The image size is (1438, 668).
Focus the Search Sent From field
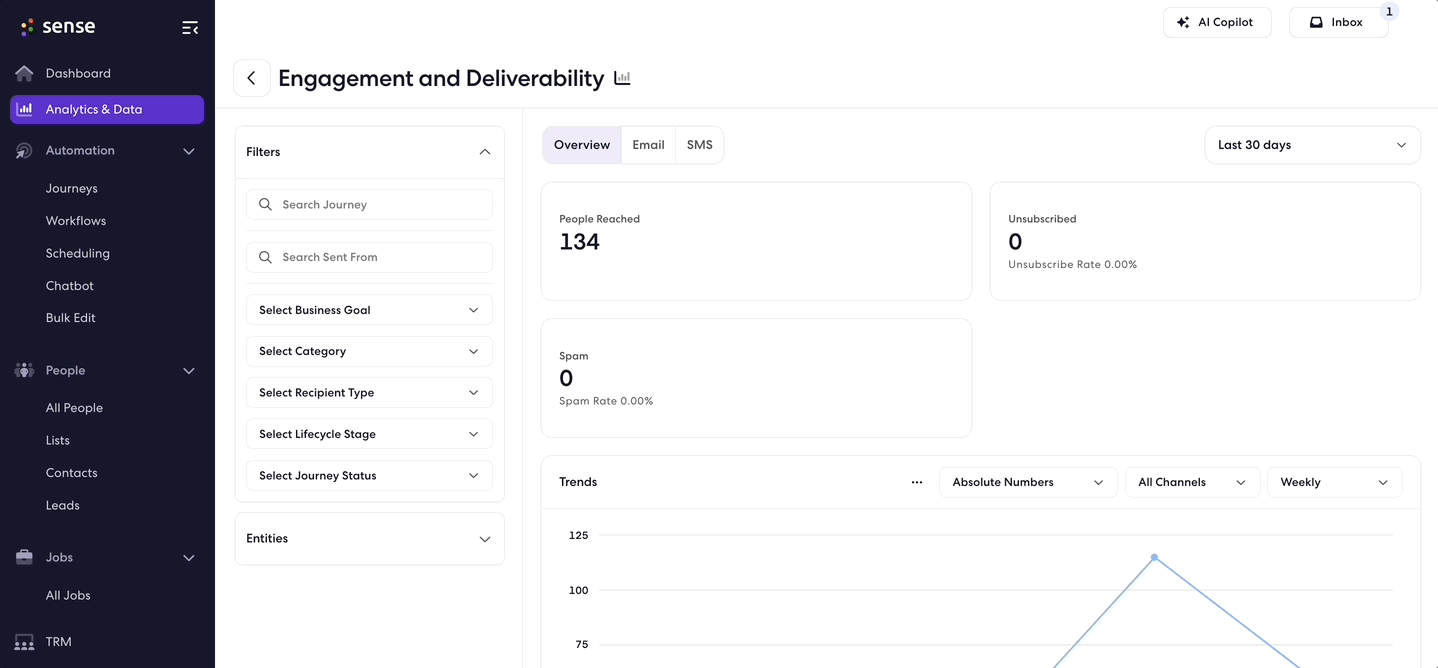(369, 257)
